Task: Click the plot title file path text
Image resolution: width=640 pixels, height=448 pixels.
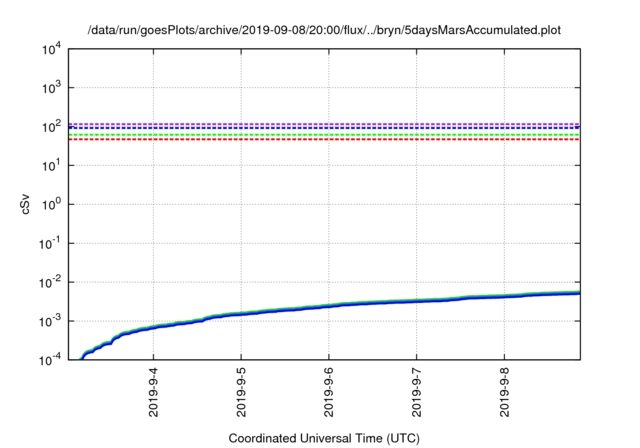Action: coord(324,30)
